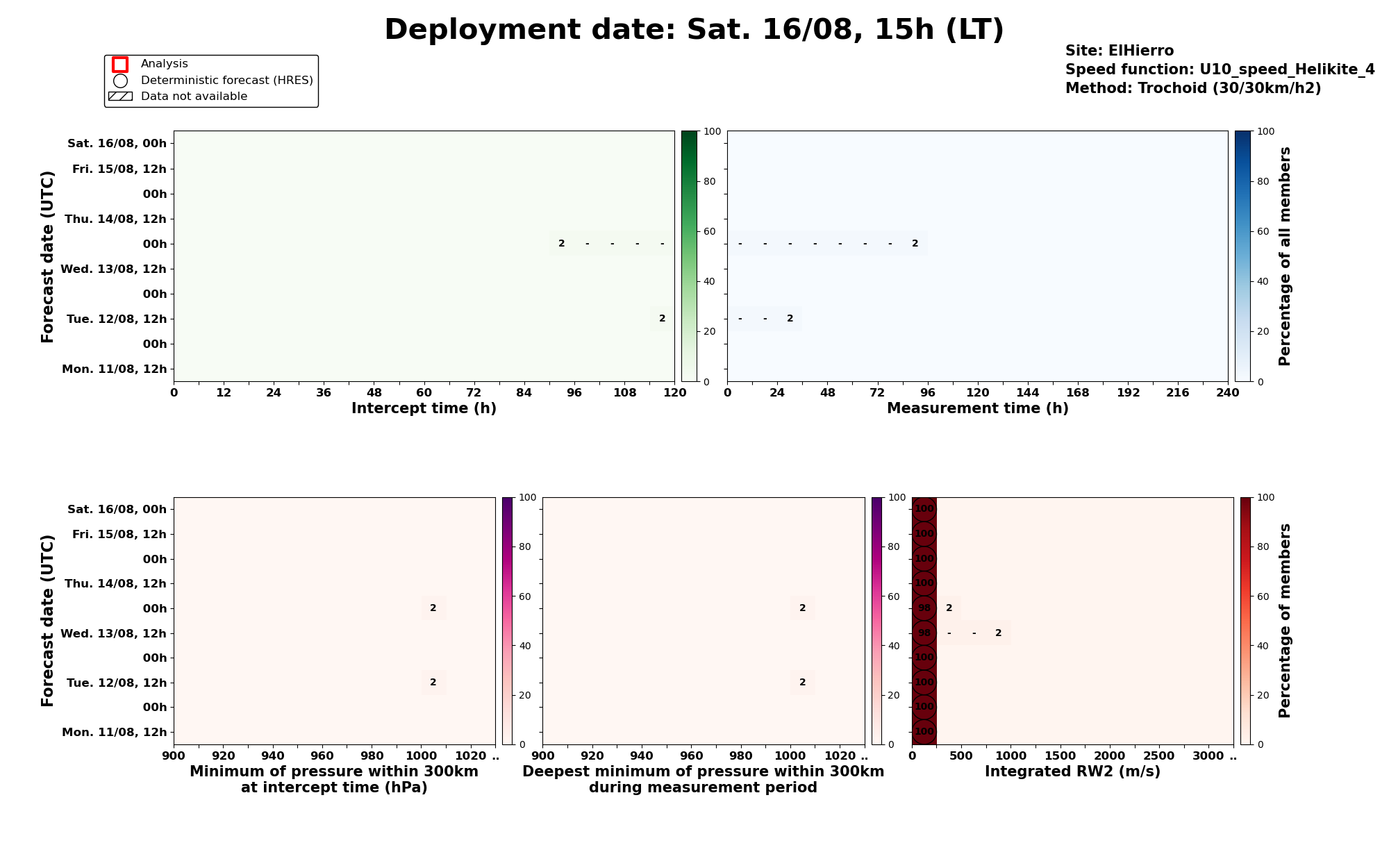Click the bottom panel's 'Mon. 11/08, 12h' tick label

(115, 732)
